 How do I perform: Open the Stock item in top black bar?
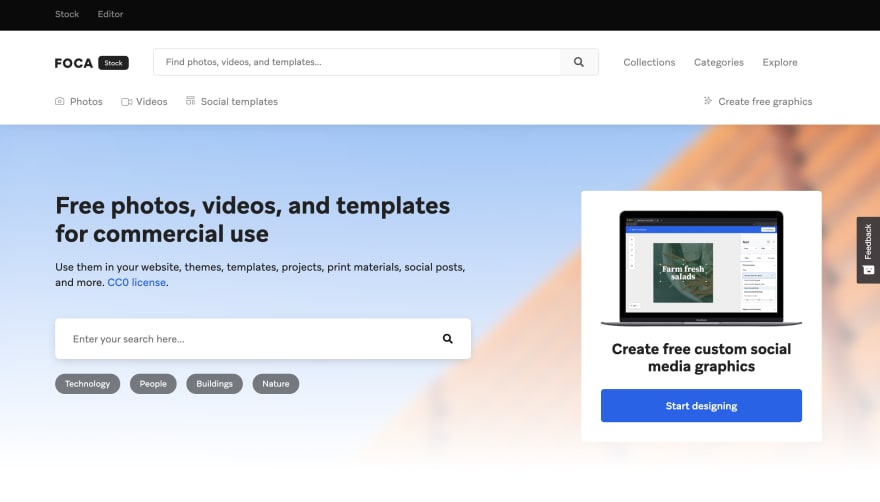pyautogui.click(x=67, y=14)
